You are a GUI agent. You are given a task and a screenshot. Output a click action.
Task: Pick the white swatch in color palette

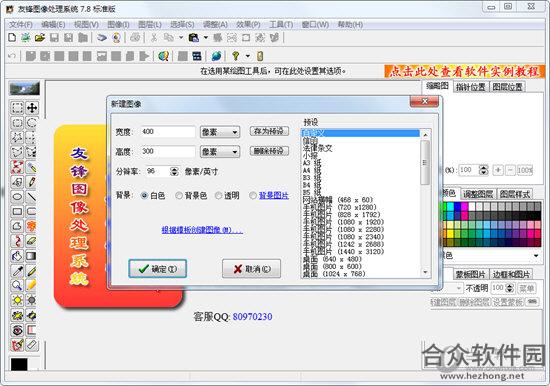click(472, 206)
